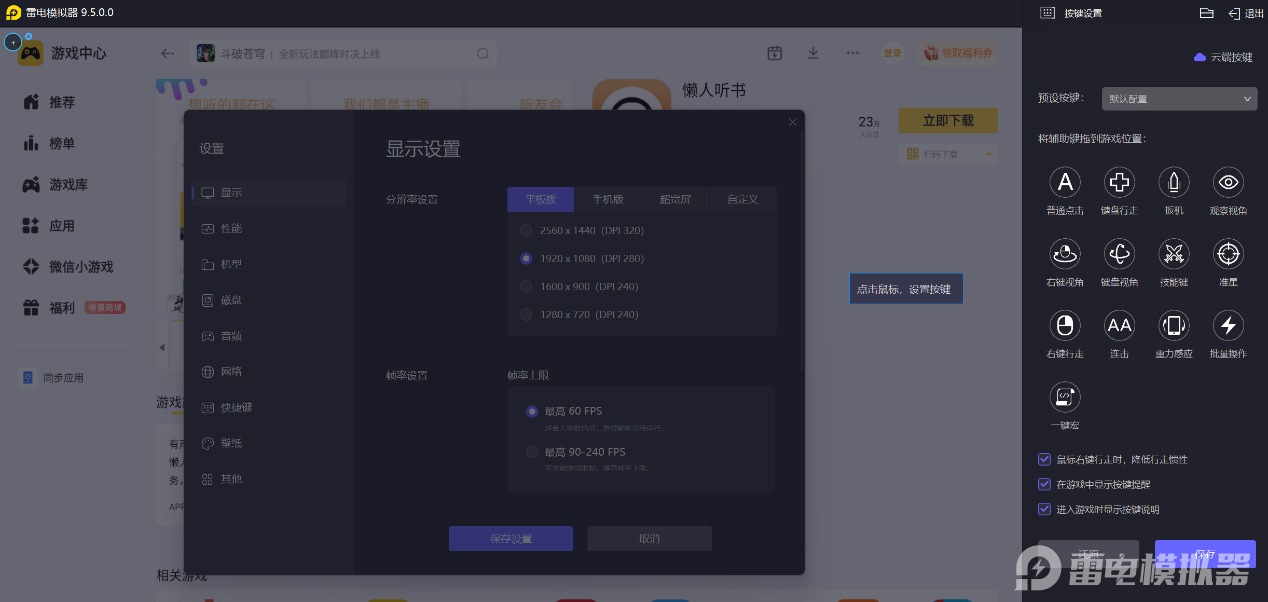Image resolution: width=1268 pixels, height=602 pixels.
Task: Switch to the 手机版 resolution tab
Action: pyautogui.click(x=608, y=199)
